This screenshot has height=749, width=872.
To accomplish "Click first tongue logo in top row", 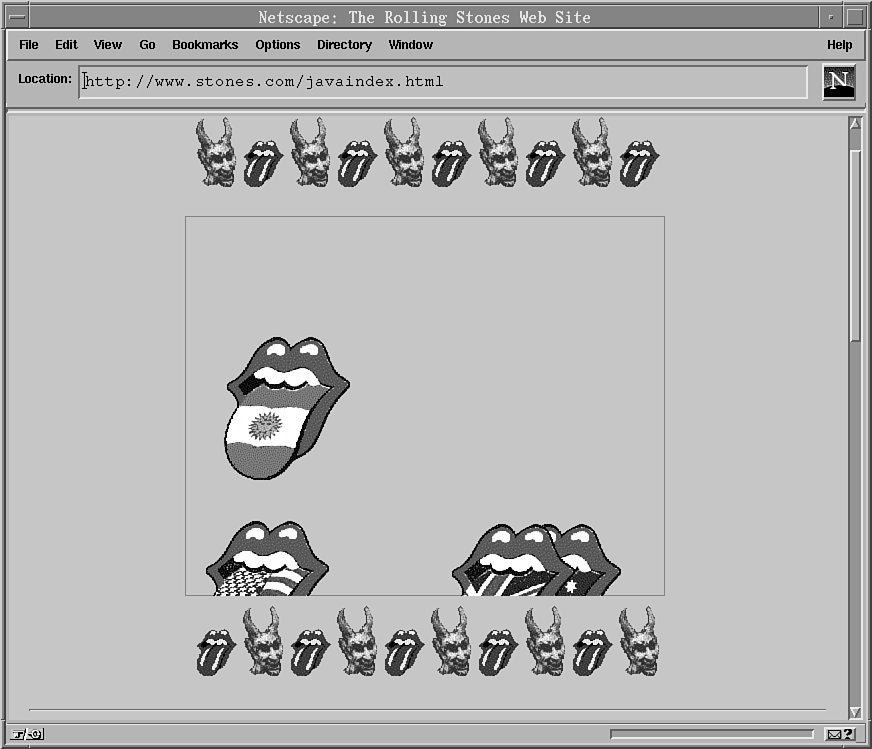I will (263, 163).
